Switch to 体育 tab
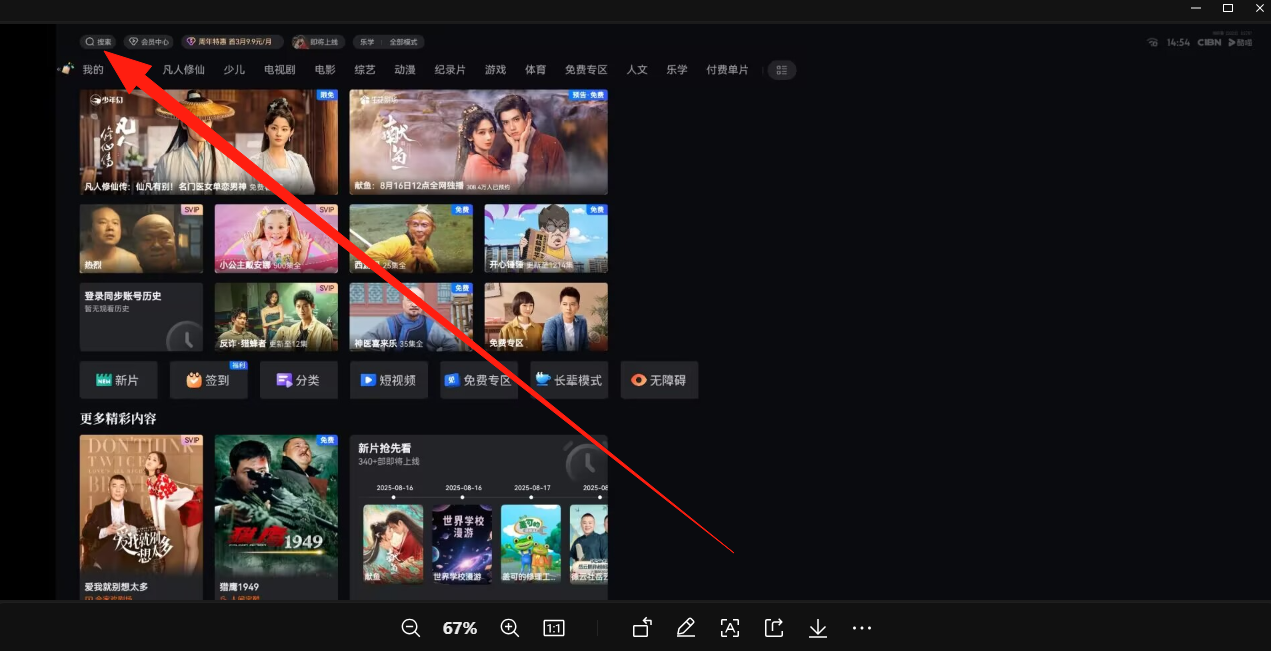 [x=536, y=70]
